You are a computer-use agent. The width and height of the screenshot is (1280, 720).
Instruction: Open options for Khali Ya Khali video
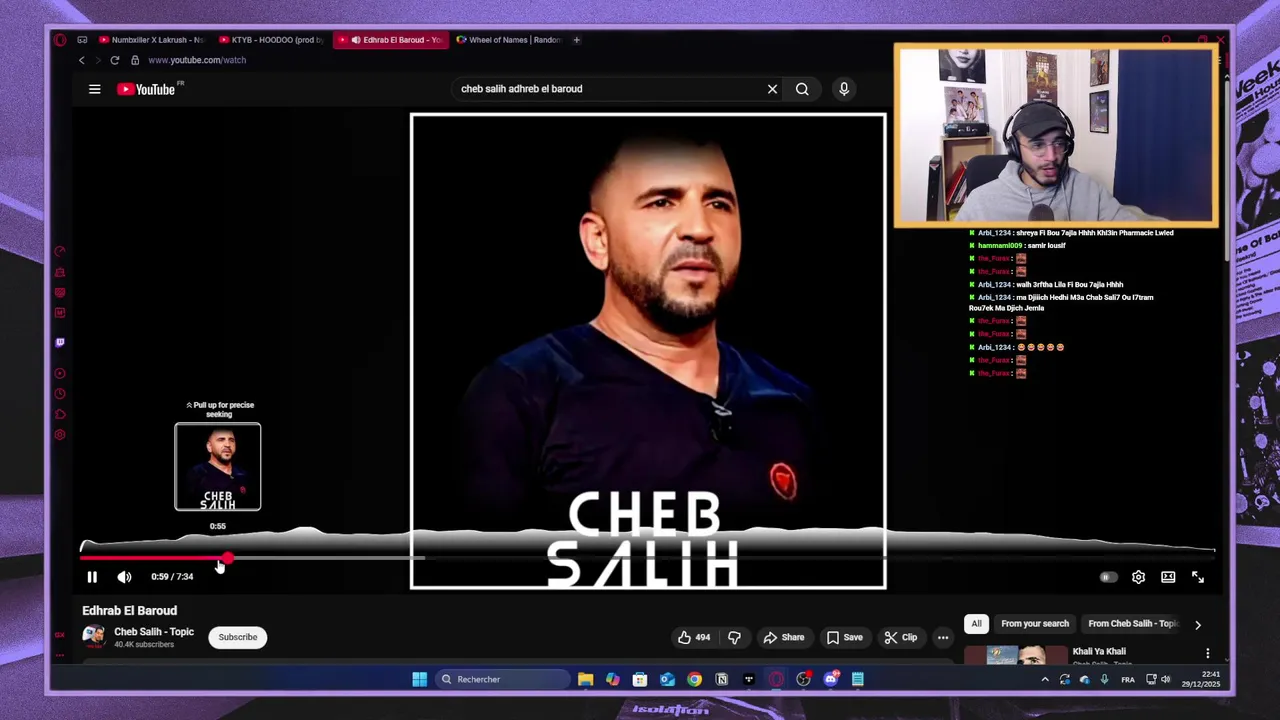[x=1207, y=653]
